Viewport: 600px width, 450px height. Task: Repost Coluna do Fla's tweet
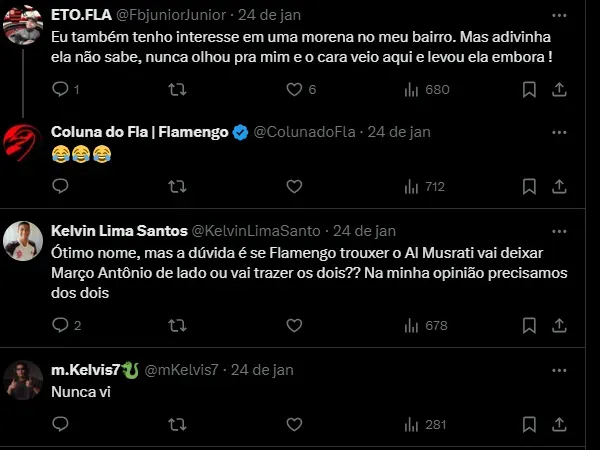177,186
